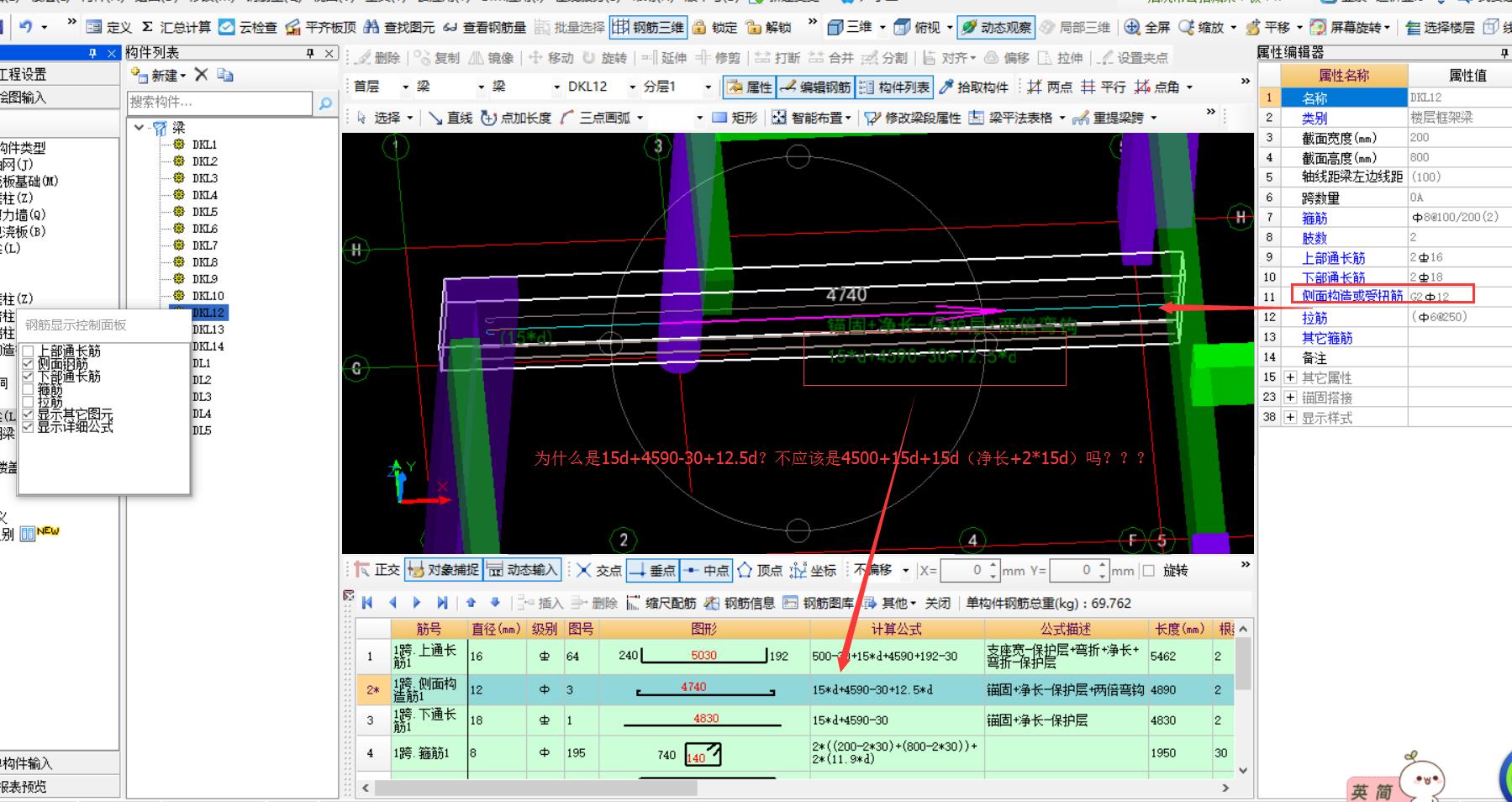This screenshot has width=1512, height=802.
Task: Switch to 单构件输入 section
Action: [59, 763]
